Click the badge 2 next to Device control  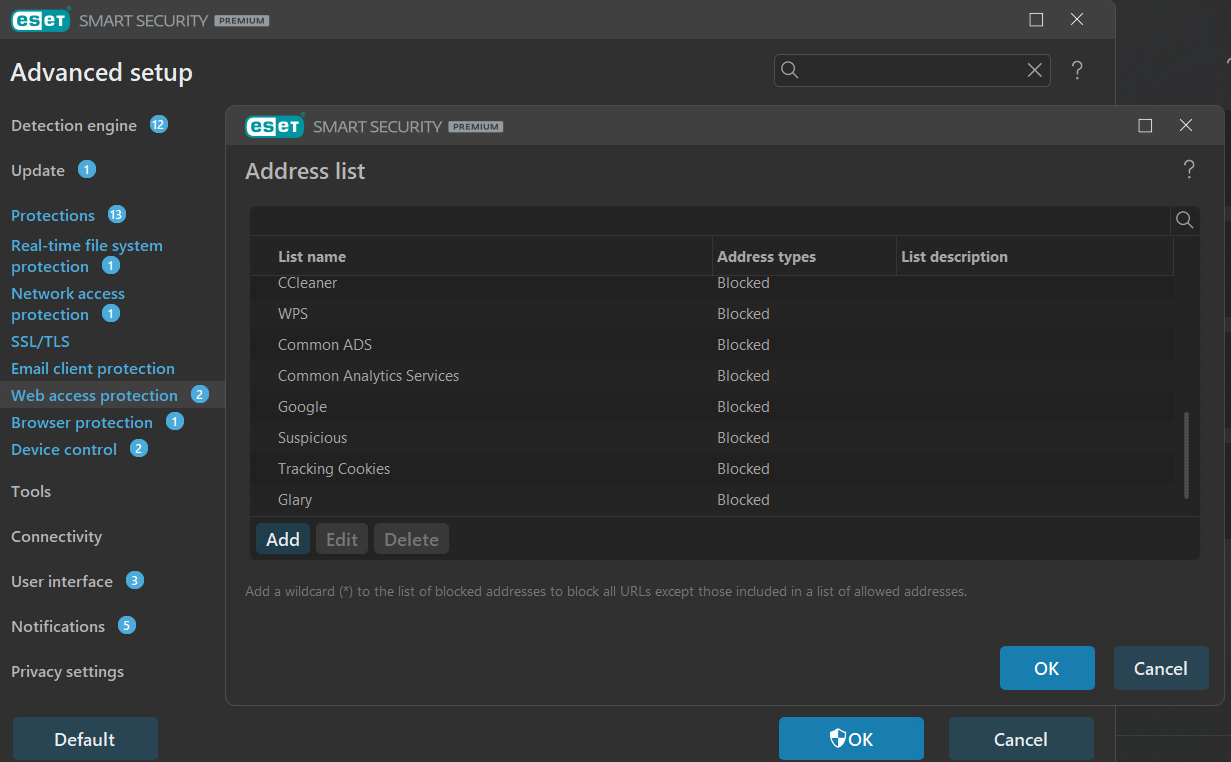[139, 449]
